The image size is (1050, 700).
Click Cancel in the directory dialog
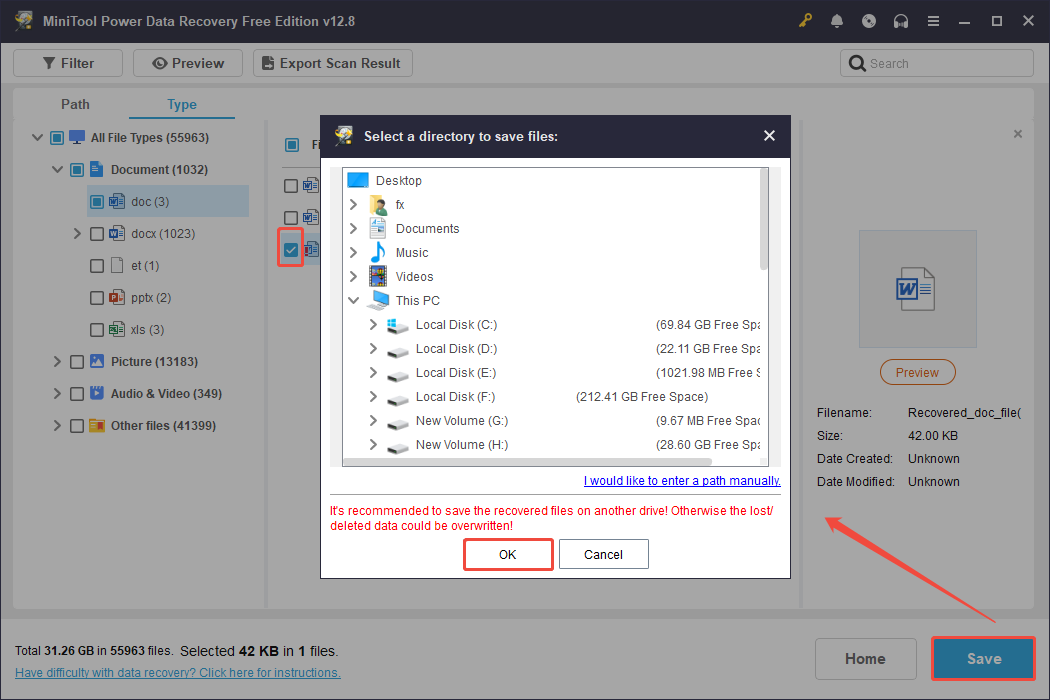click(x=603, y=554)
